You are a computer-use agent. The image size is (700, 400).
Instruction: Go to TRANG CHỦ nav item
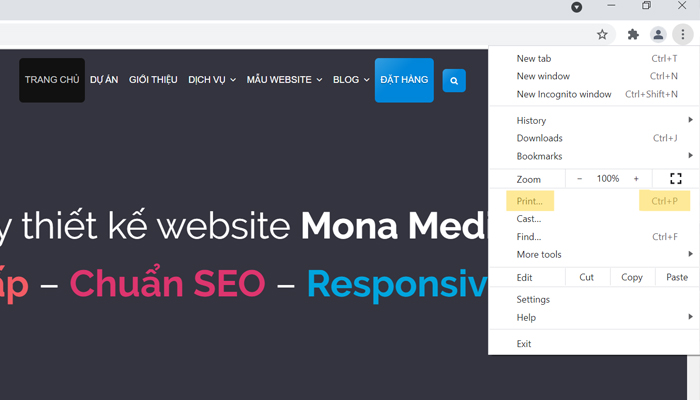tap(52, 80)
